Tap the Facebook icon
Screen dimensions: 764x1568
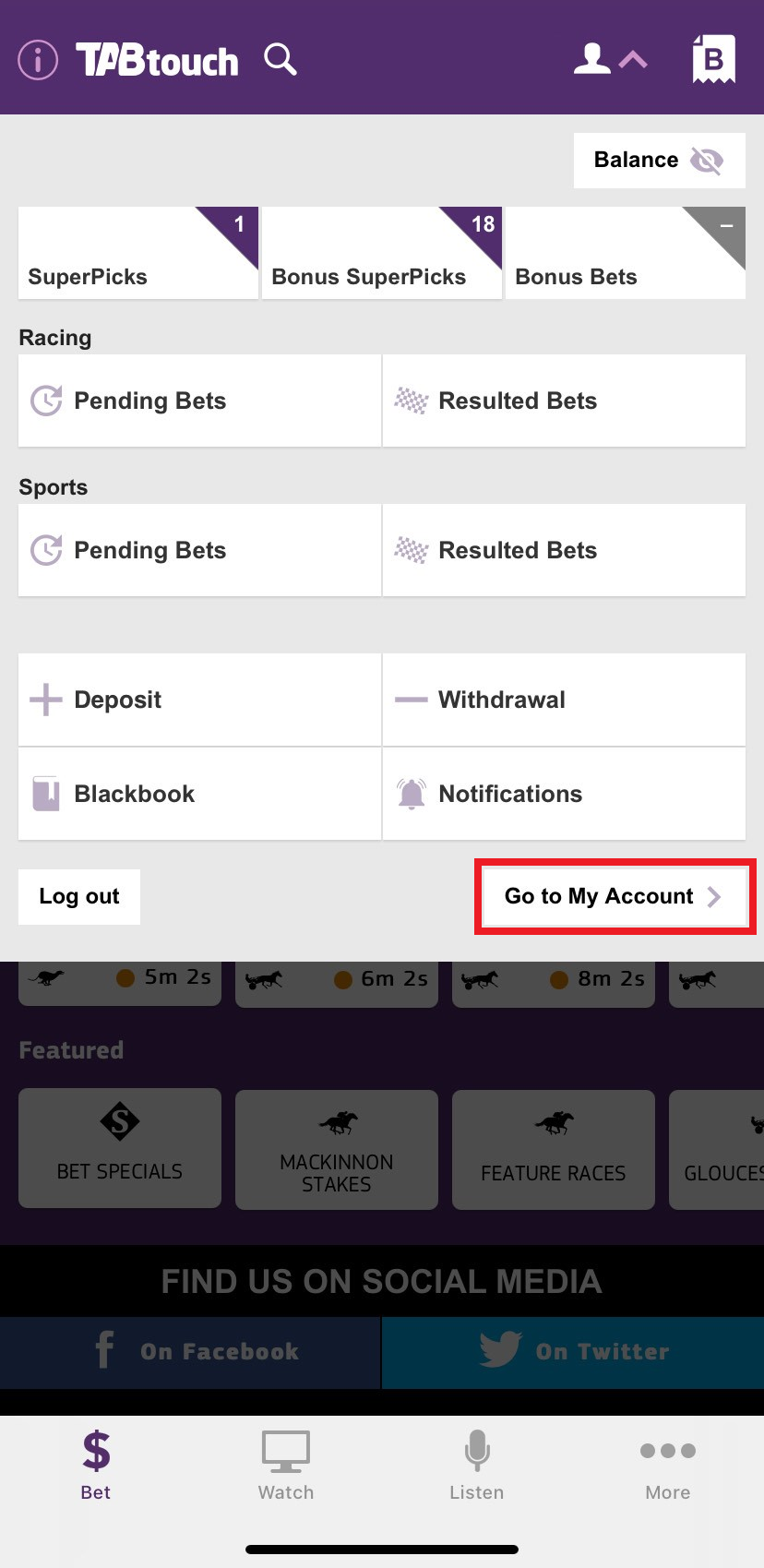(x=103, y=1351)
